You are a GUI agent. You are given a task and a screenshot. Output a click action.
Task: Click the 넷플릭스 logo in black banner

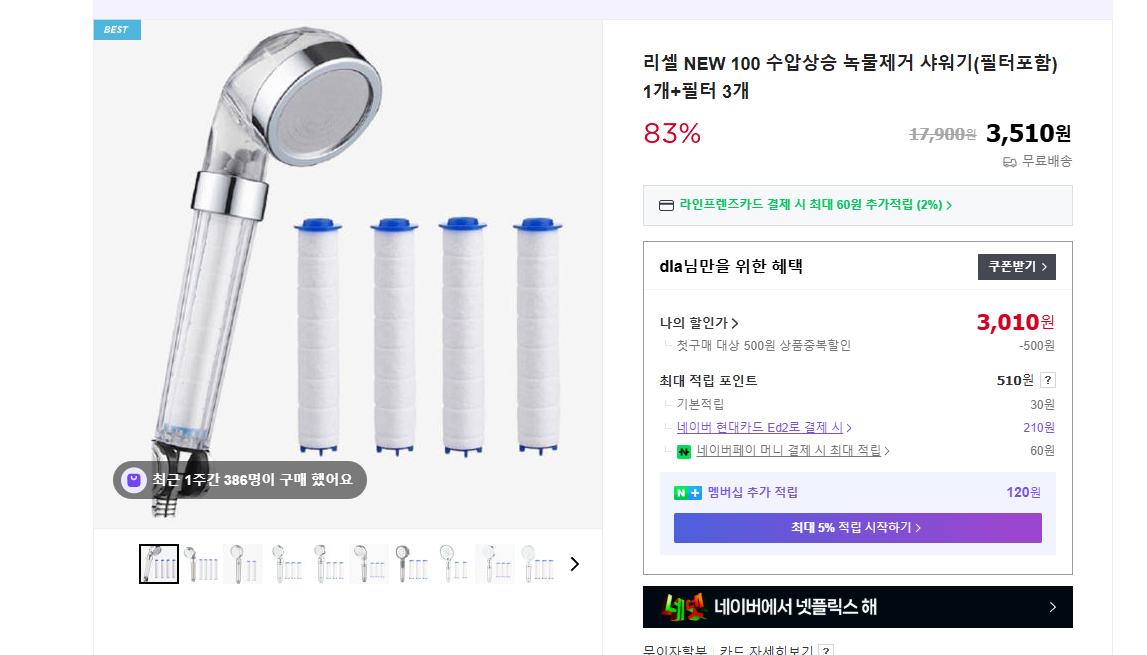click(x=684, y=607)
